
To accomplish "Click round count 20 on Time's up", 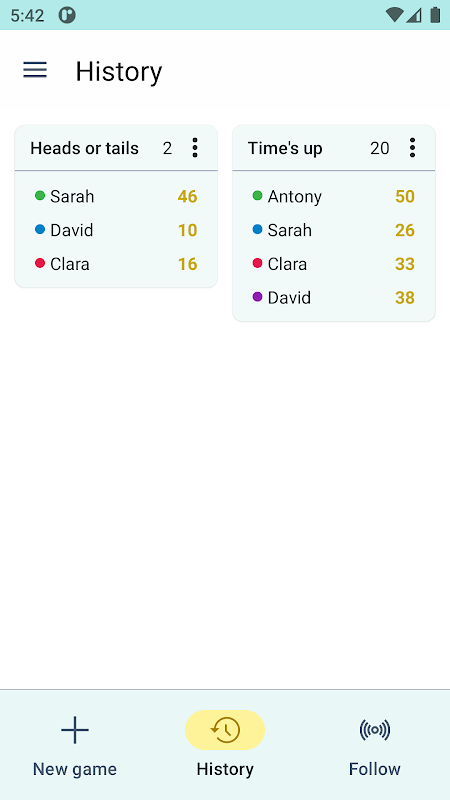I will 380,148.
